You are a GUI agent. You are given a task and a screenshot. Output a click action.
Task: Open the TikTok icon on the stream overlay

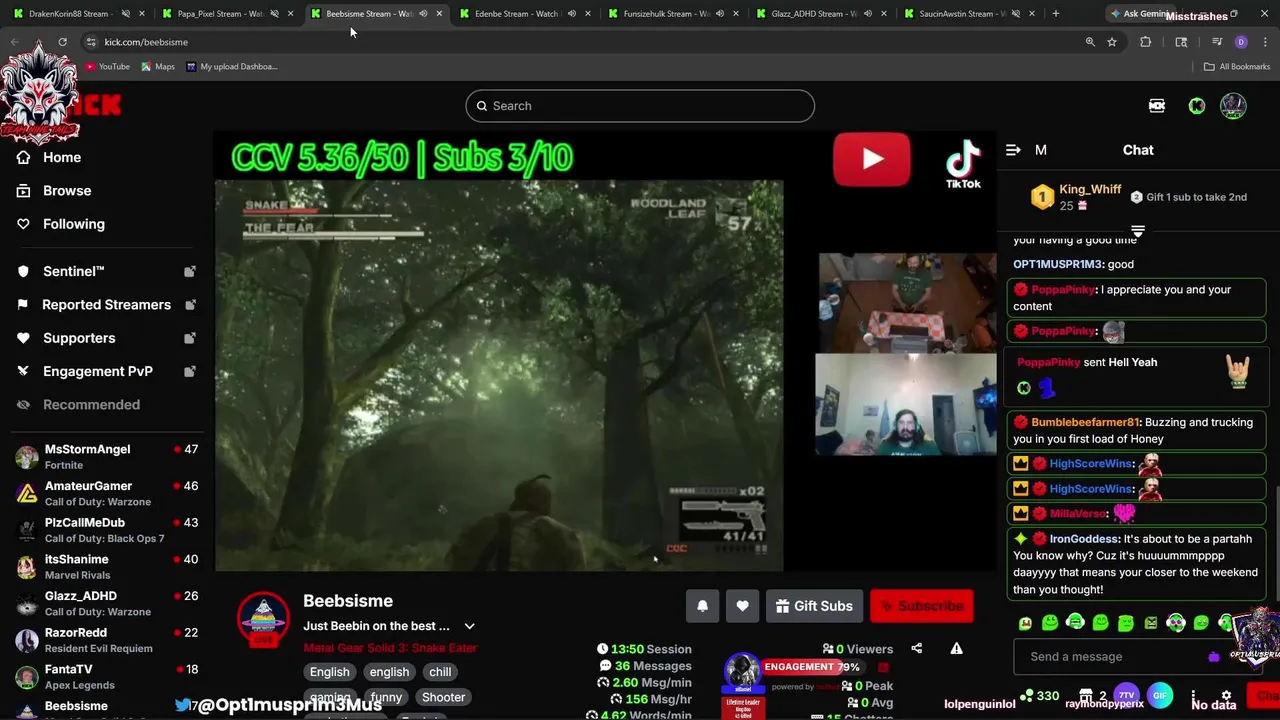click(x=963, y=163)
